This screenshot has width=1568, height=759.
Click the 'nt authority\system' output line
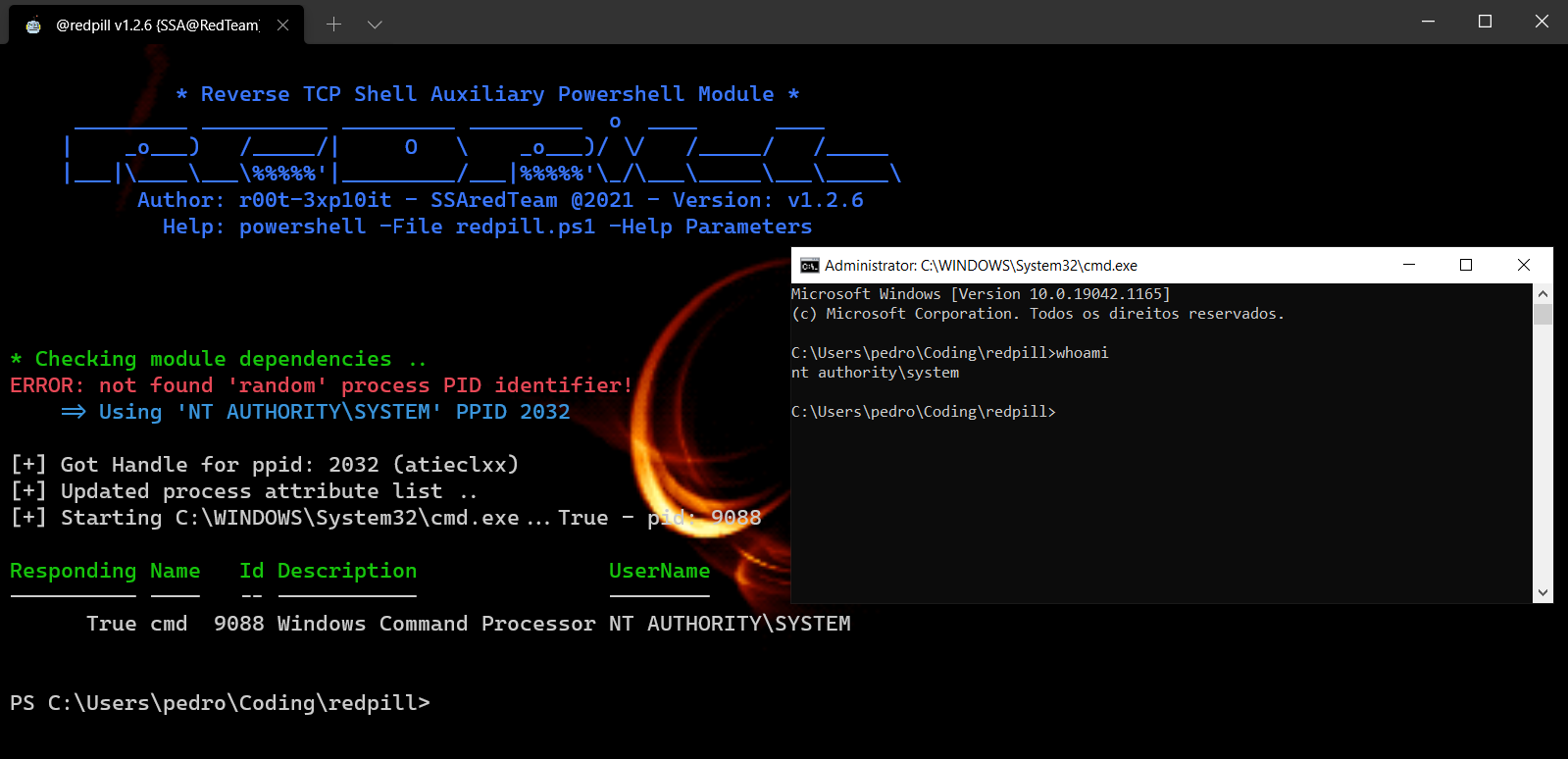pyautogui.click(x=875, y=373)
